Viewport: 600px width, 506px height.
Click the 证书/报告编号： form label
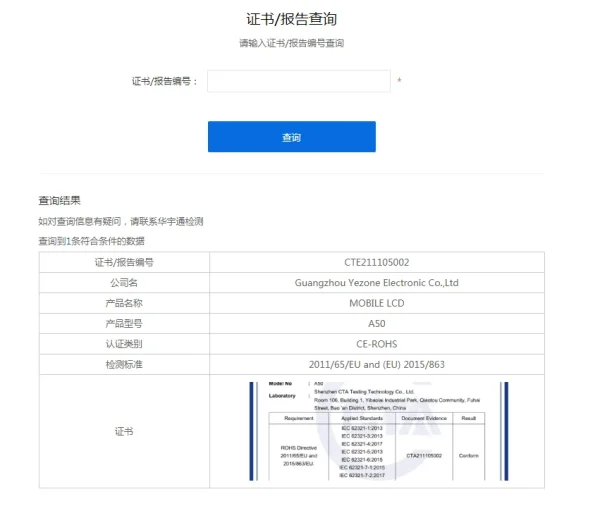click(x=165, y=81)
